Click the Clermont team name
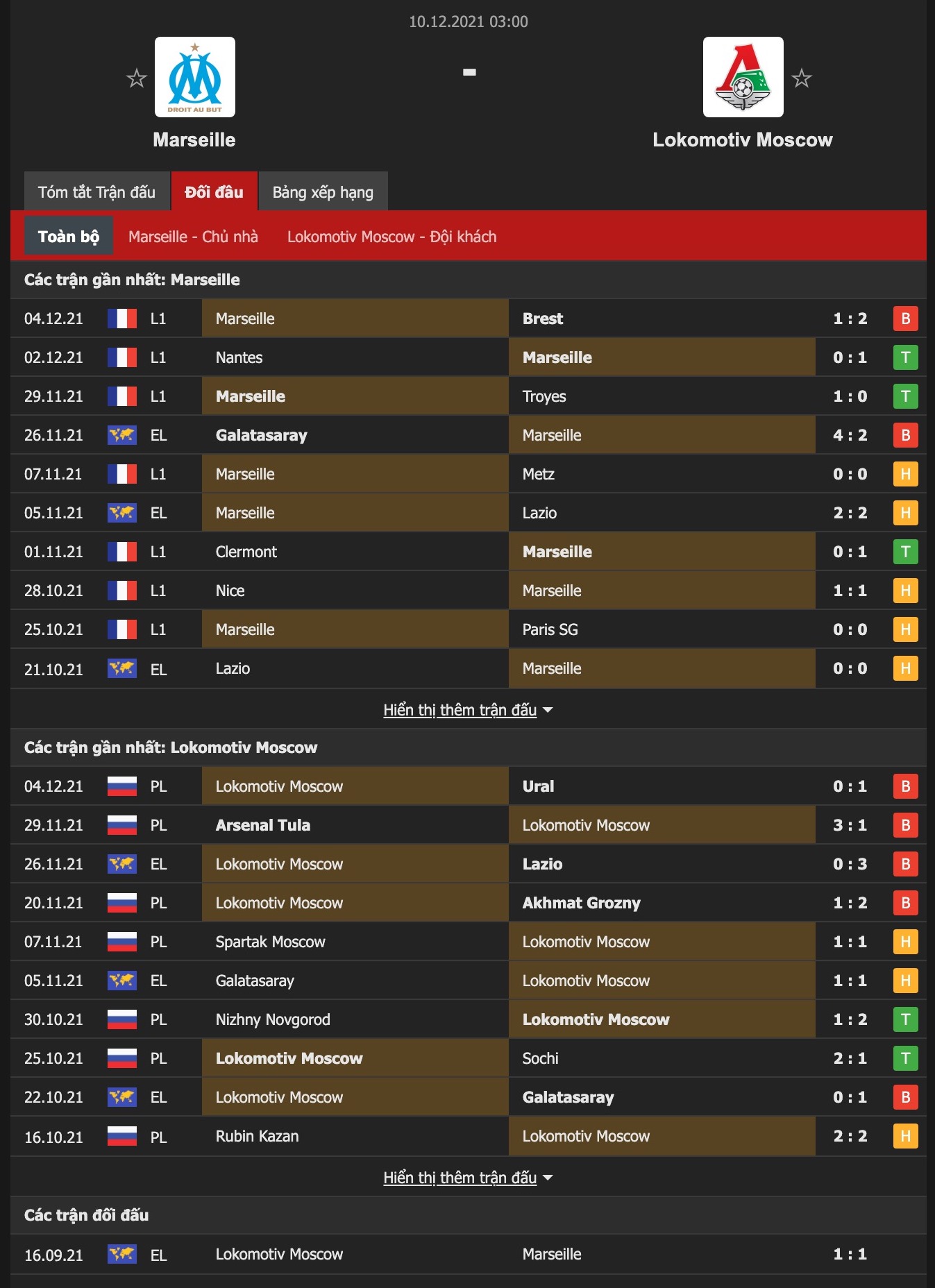The width and height of the screenshot is (935, 1288). (x=246, y=552)
